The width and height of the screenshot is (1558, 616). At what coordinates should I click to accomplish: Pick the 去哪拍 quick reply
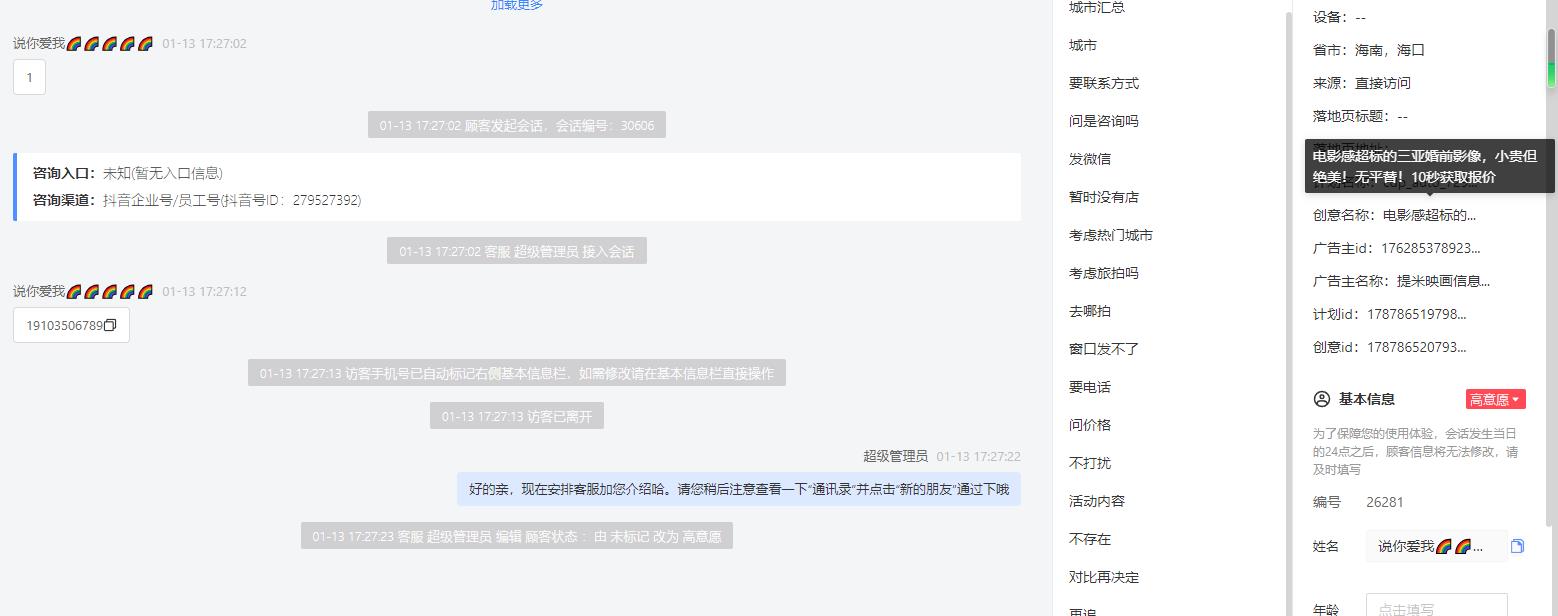tap(1090, 311)
